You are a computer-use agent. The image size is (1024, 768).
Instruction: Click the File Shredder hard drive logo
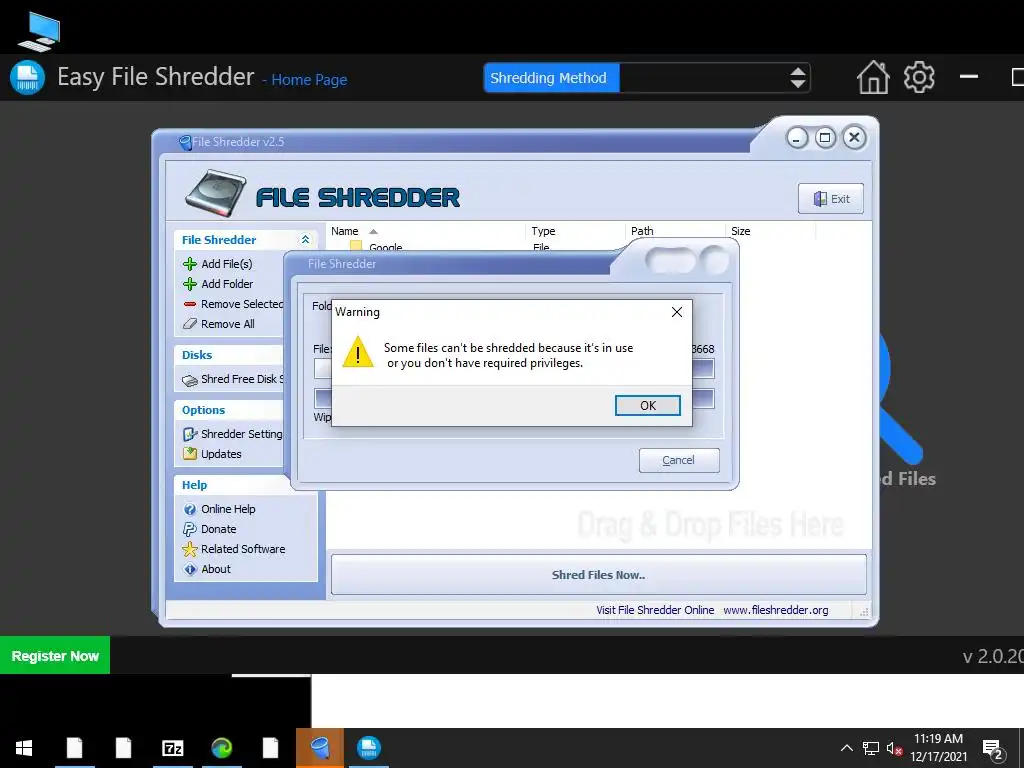click(x=216, y=193)
